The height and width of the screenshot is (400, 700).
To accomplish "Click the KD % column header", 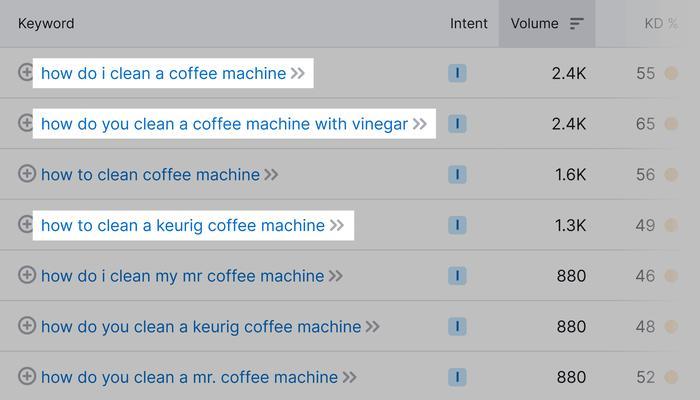I will pos(661,24).
